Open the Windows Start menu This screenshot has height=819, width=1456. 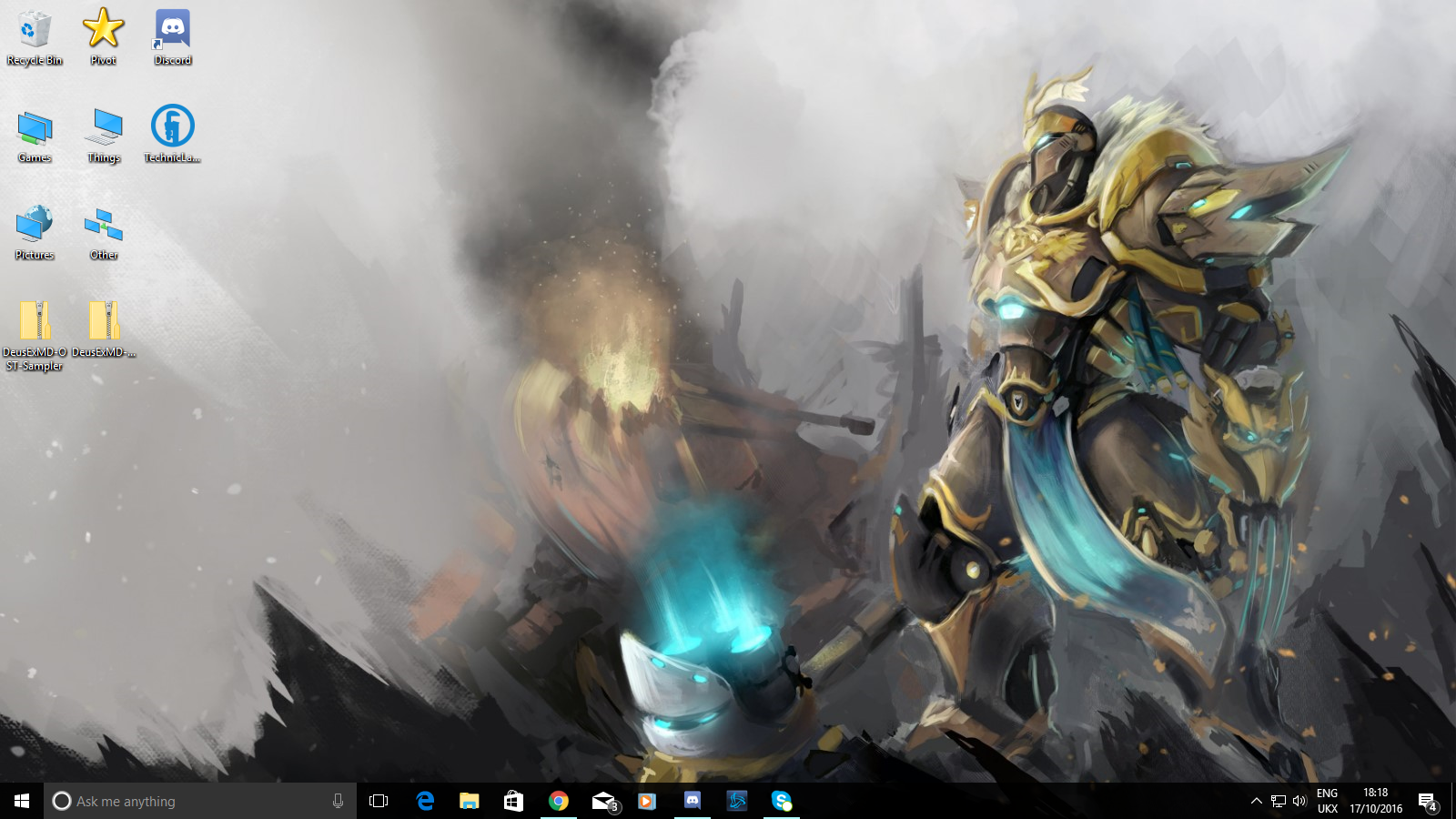(22, 801)
